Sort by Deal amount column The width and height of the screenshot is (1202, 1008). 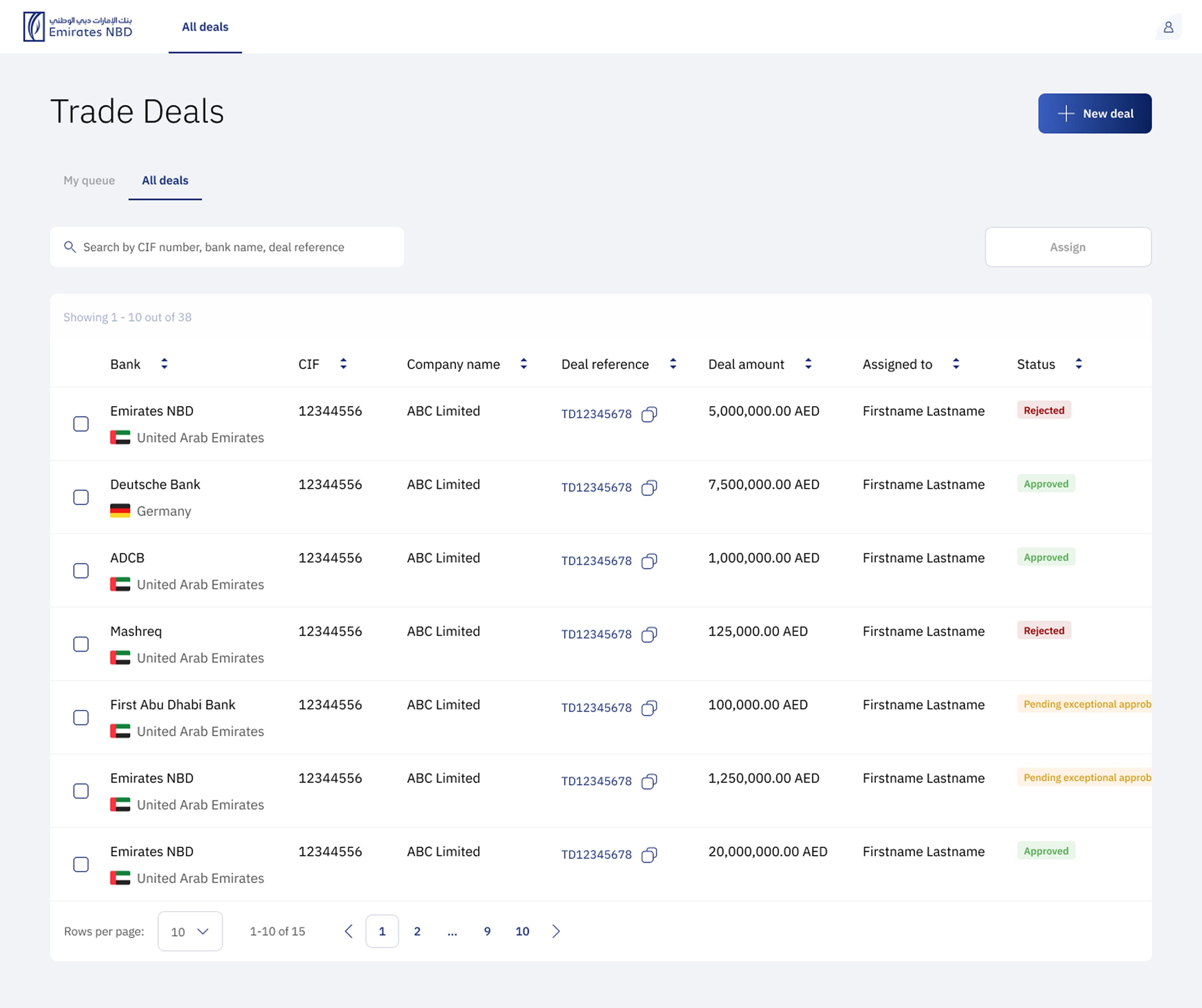[808, 364]
